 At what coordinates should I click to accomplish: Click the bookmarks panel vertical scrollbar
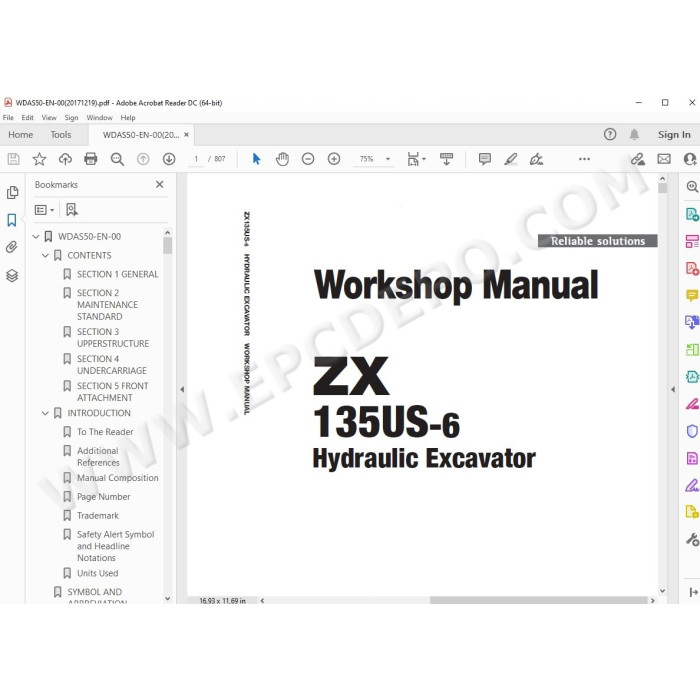(167, 246)
